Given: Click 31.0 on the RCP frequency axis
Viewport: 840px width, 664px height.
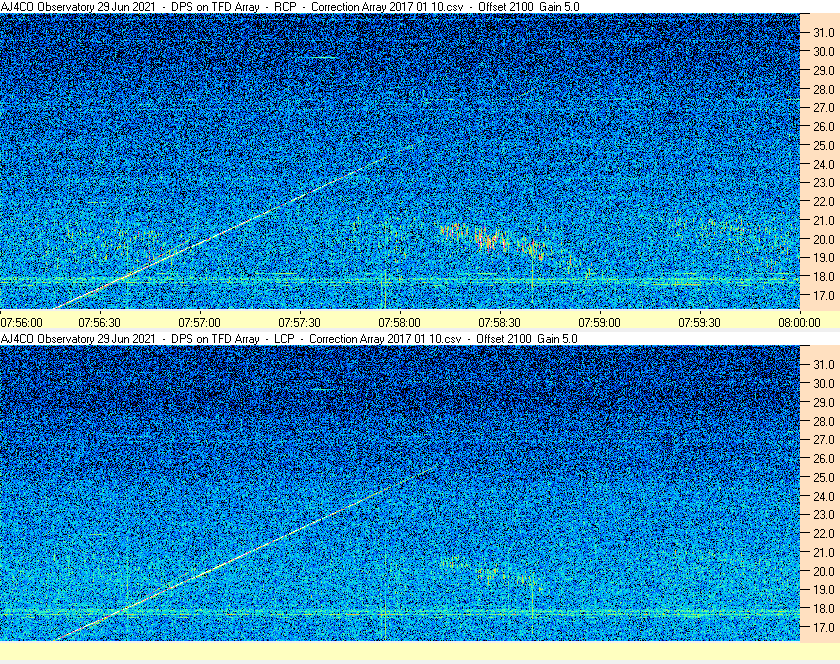Looking at the screenshot, I should pos(824,33).
